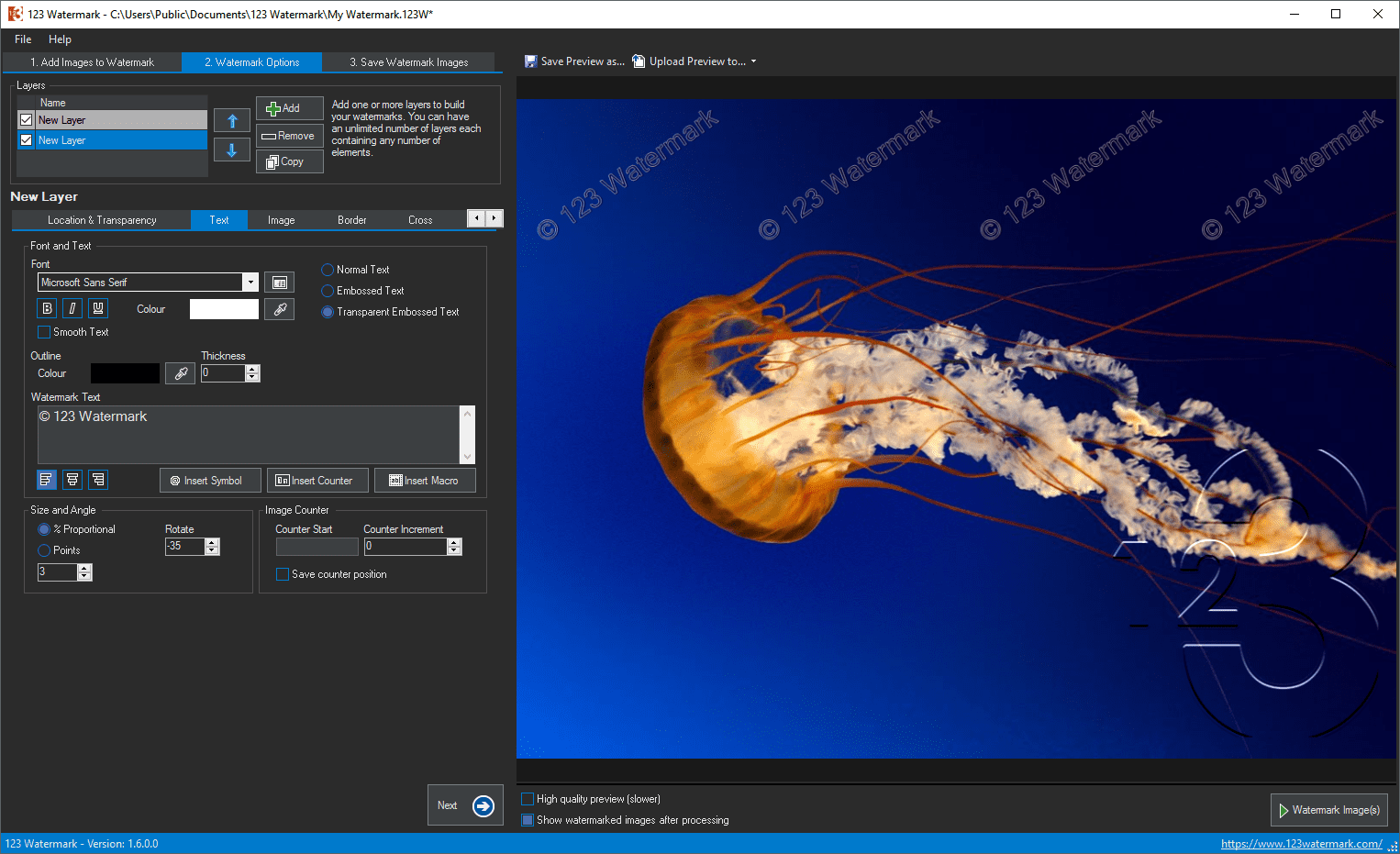Open the Border layer tab
Image resolution: width=1400 pixels, height=854 pixels.
352,220
